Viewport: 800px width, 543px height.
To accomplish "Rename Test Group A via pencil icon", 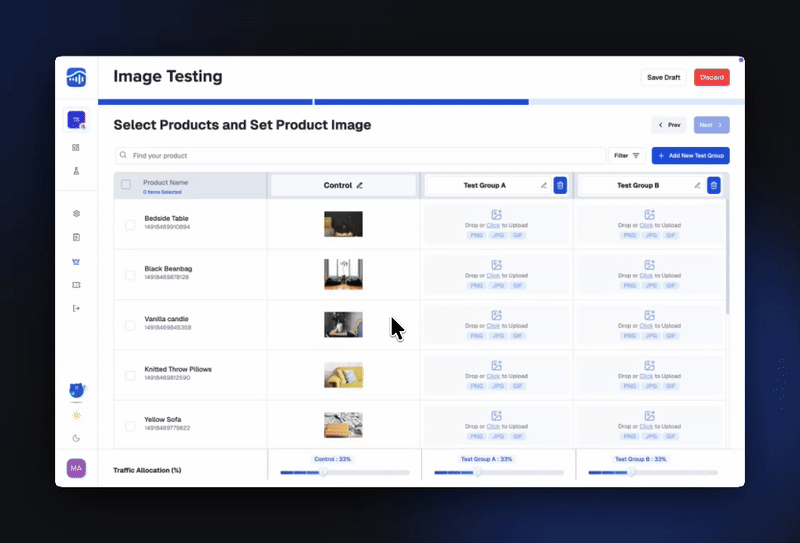I will click(544, 185).
